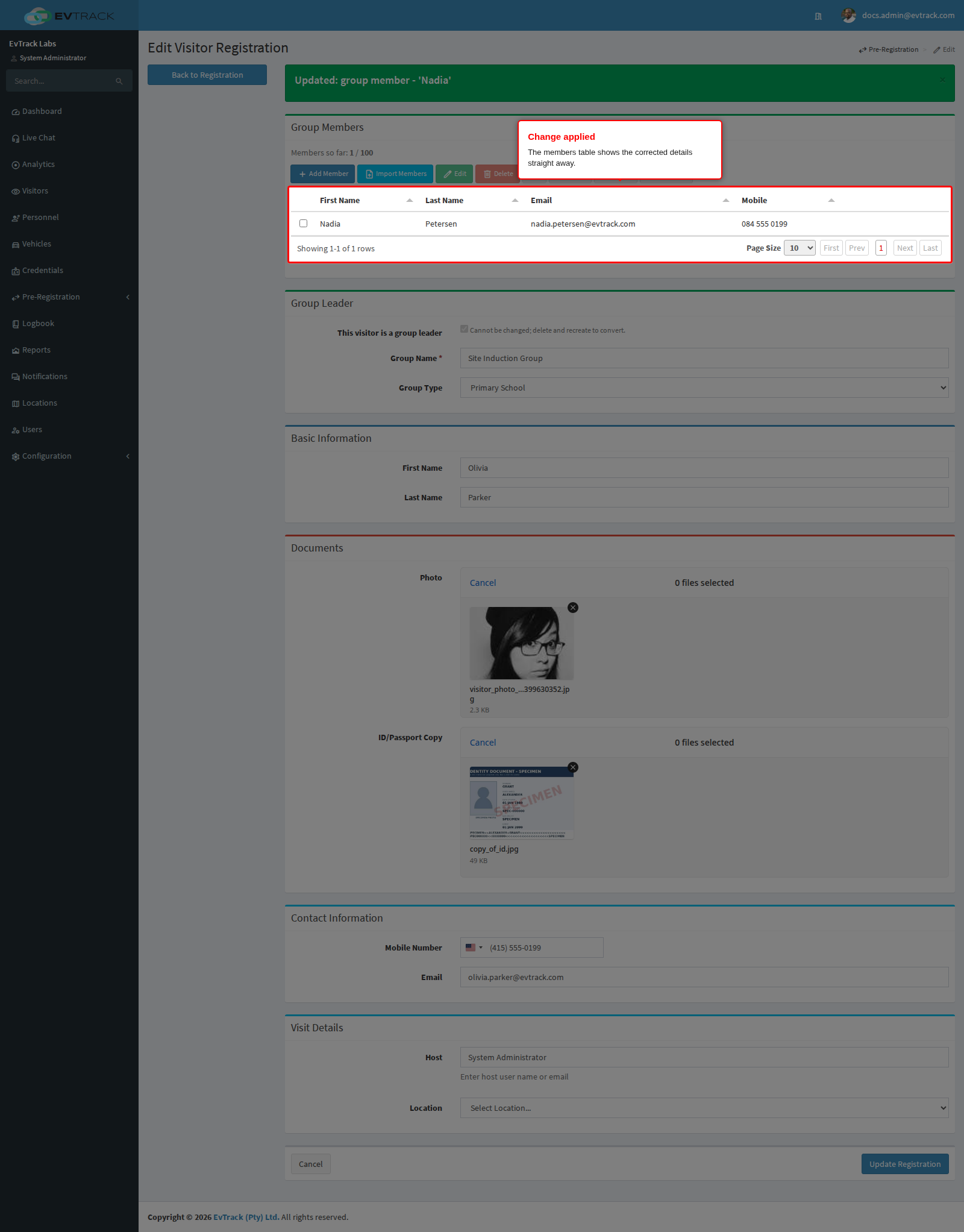Expand the Configuration sidebar chevron

(x=128, y=456)
